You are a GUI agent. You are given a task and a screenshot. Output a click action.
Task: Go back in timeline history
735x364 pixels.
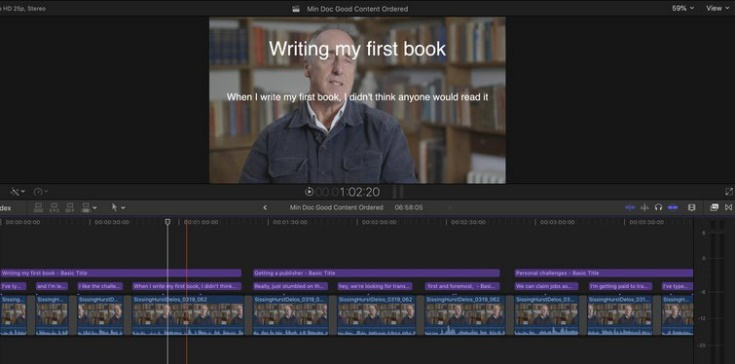tap(265, 208)
